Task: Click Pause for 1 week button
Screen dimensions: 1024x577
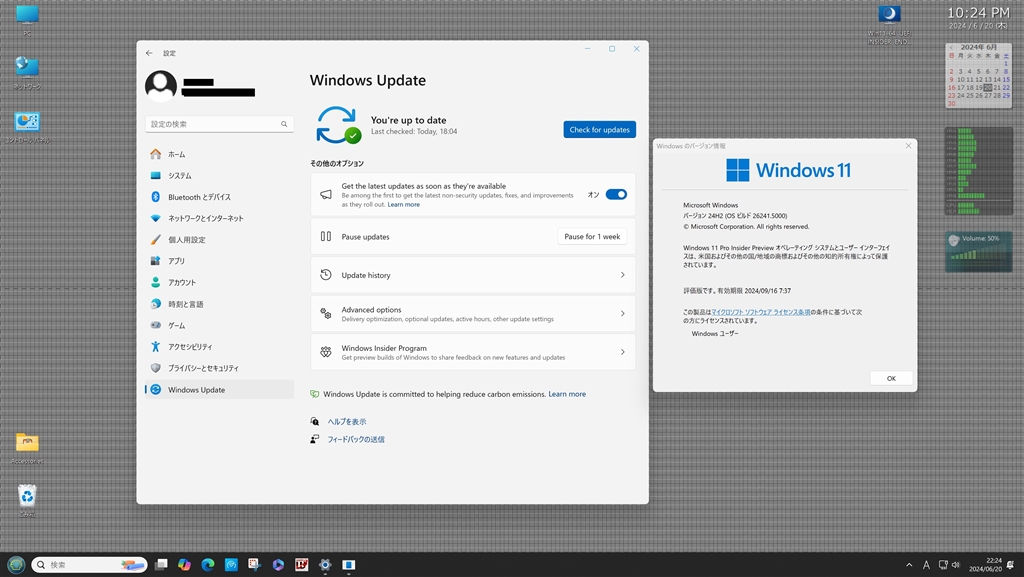Action: [592, 237]
